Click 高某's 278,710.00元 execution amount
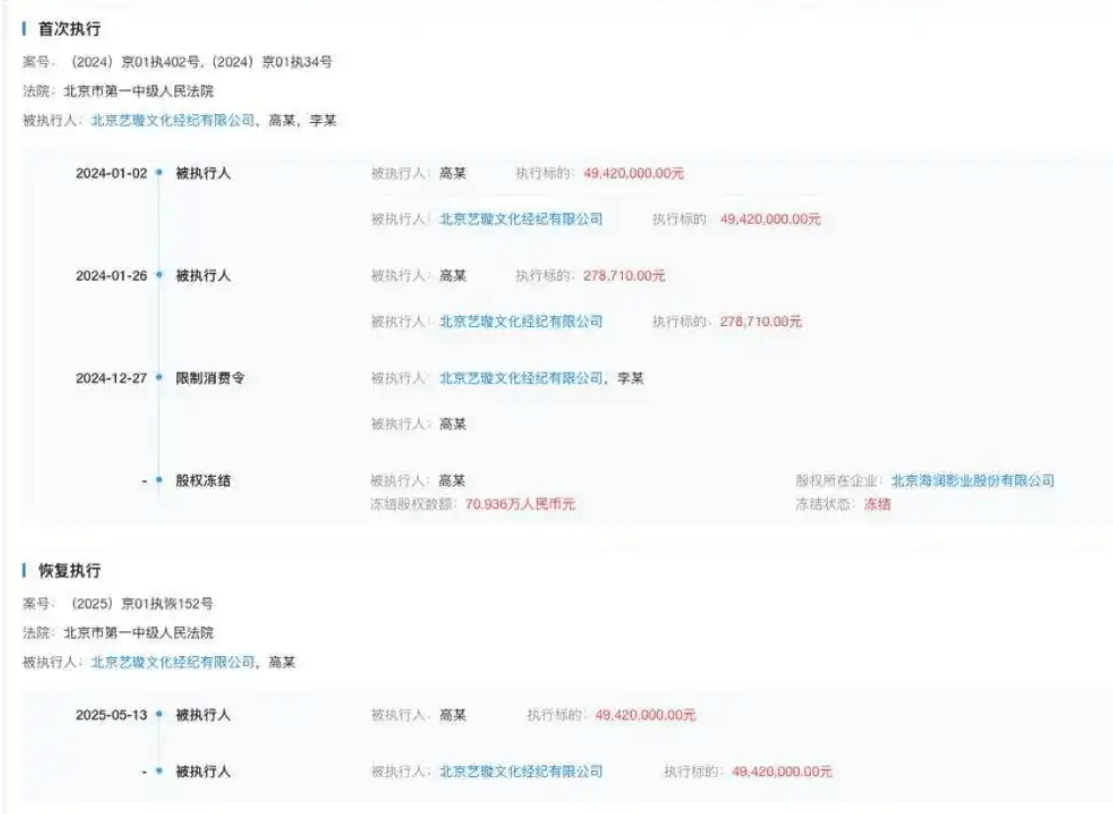The width and height of the screenshot is (1113, 814). point(624,276)
